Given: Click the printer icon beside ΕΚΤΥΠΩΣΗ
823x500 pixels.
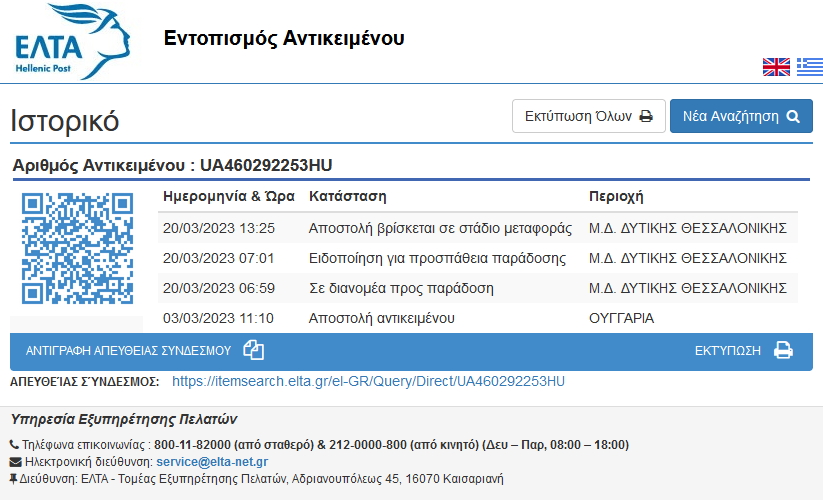Looking at the screenshot, I should pos(783,350).
